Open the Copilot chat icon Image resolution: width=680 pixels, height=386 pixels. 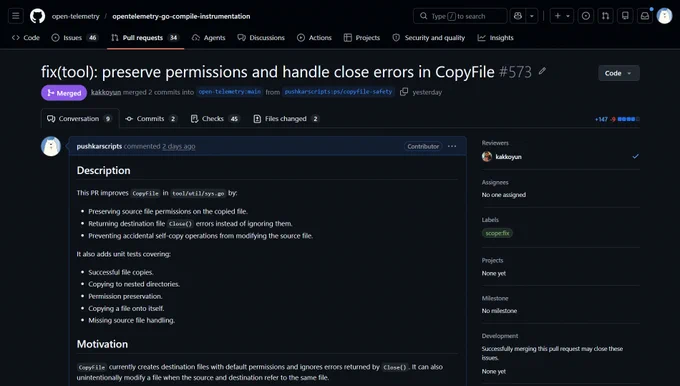[517, 16]
